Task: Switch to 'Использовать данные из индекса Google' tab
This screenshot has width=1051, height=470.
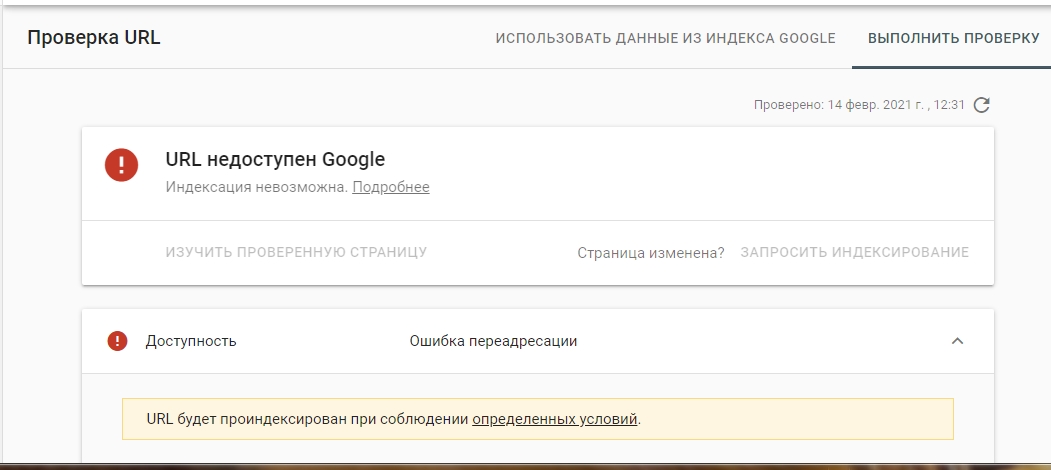Action: pyautogui.click(x=665, y=38)
